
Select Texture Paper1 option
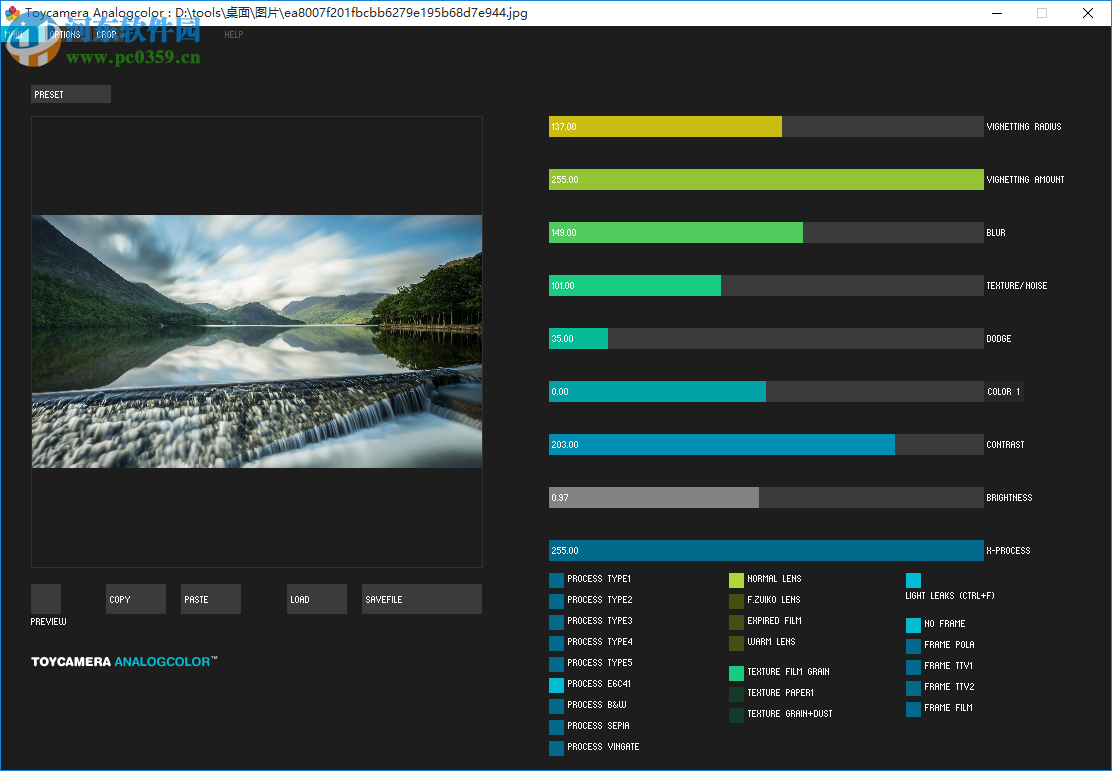[736, 693]
